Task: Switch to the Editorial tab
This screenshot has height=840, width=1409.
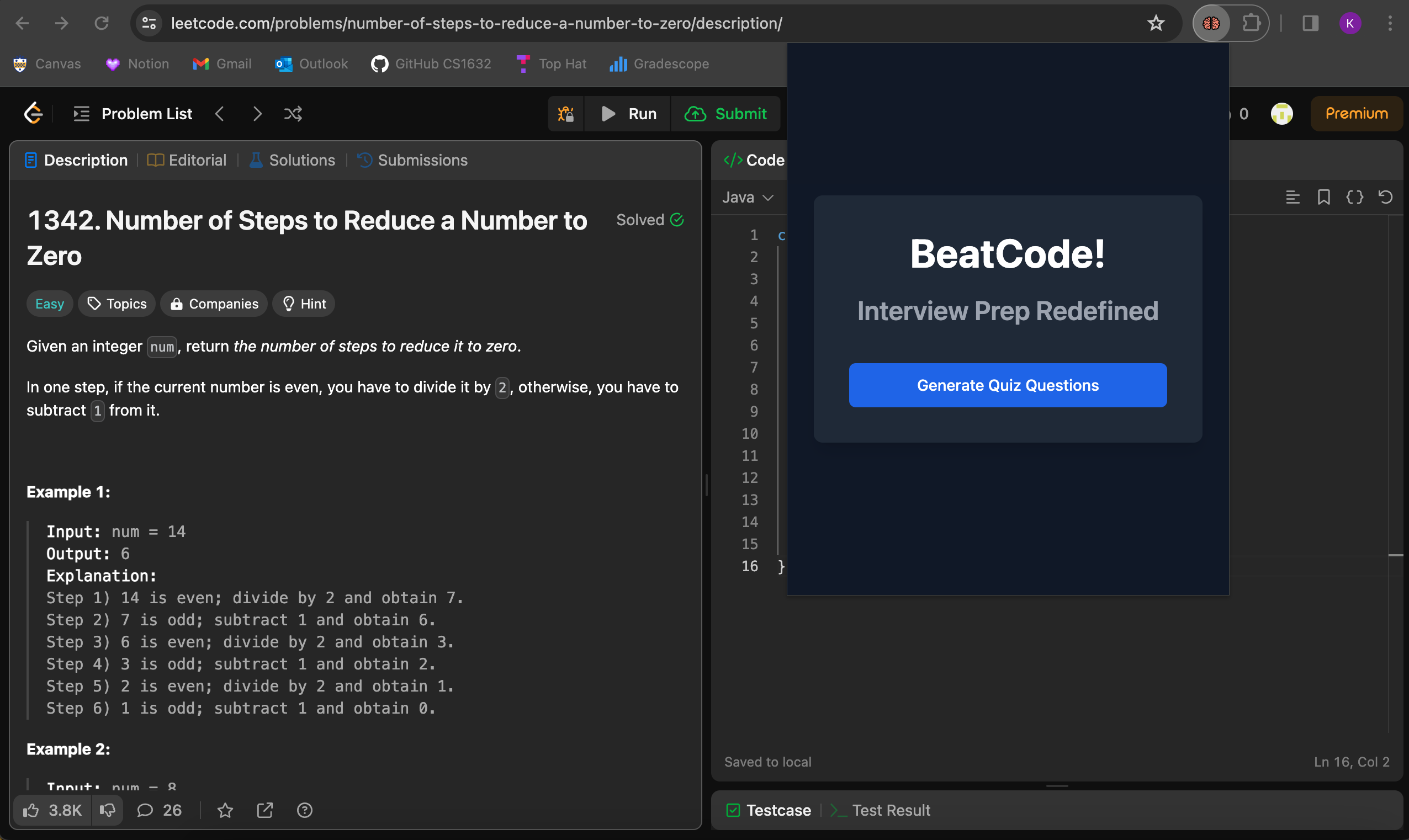Action: click(186, 160)
